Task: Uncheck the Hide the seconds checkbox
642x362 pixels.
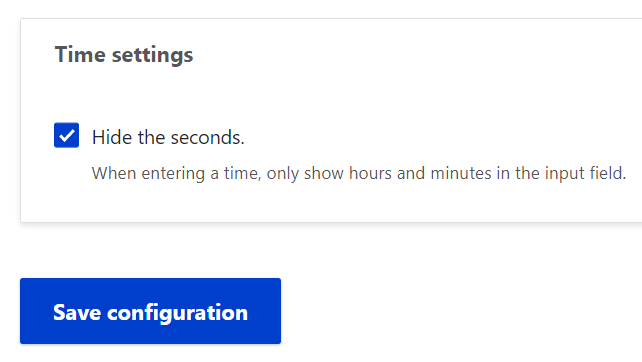Action: [x=66, y=135]
